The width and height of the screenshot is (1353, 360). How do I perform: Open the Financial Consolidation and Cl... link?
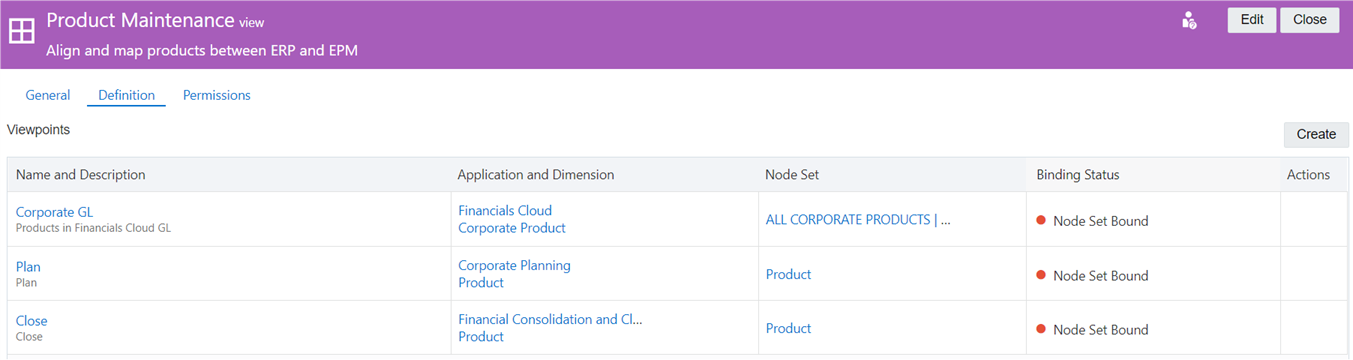(x=550, y=320)
